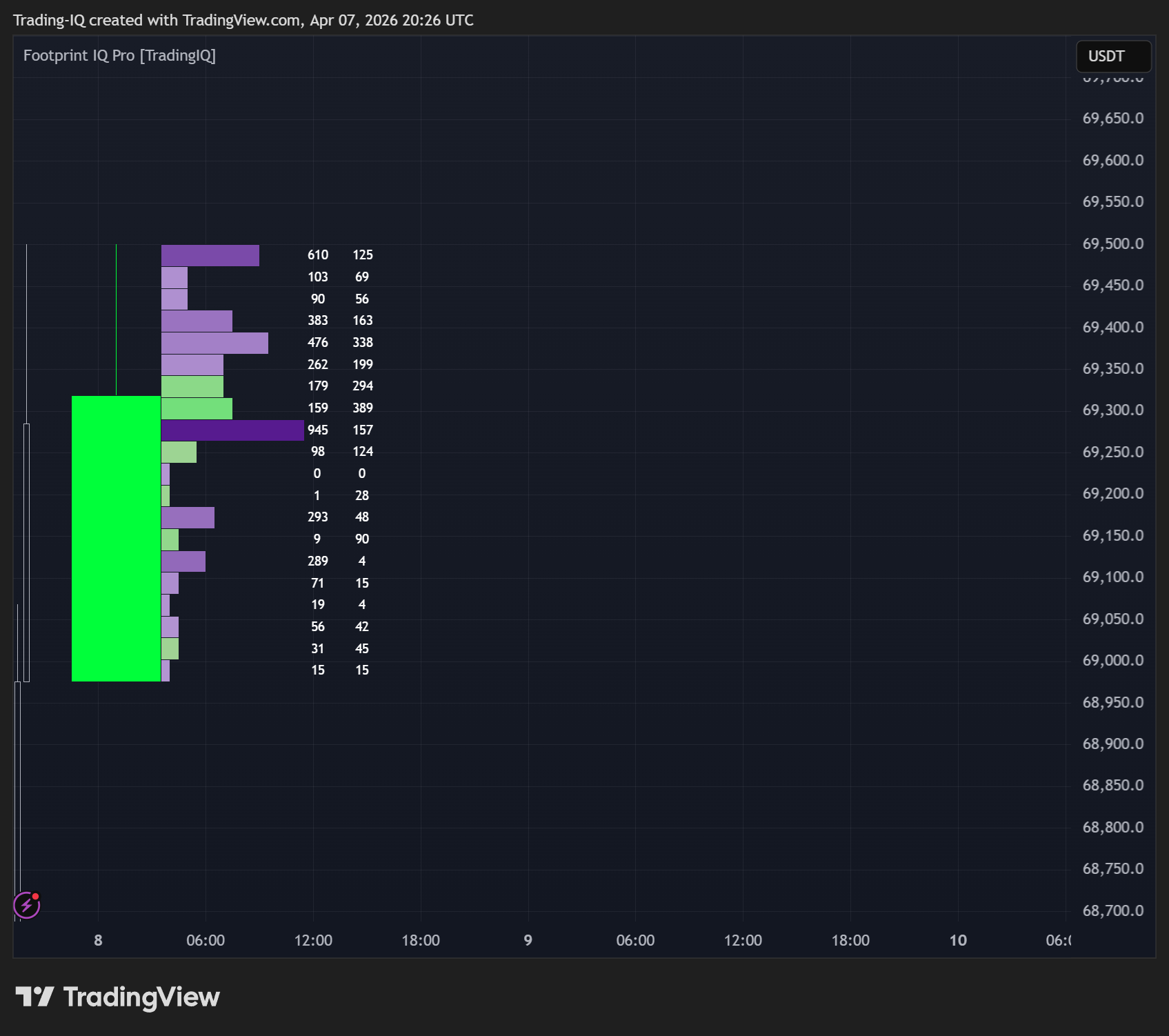
Task: Click the footprint value 19
Action: coord(318,605)
